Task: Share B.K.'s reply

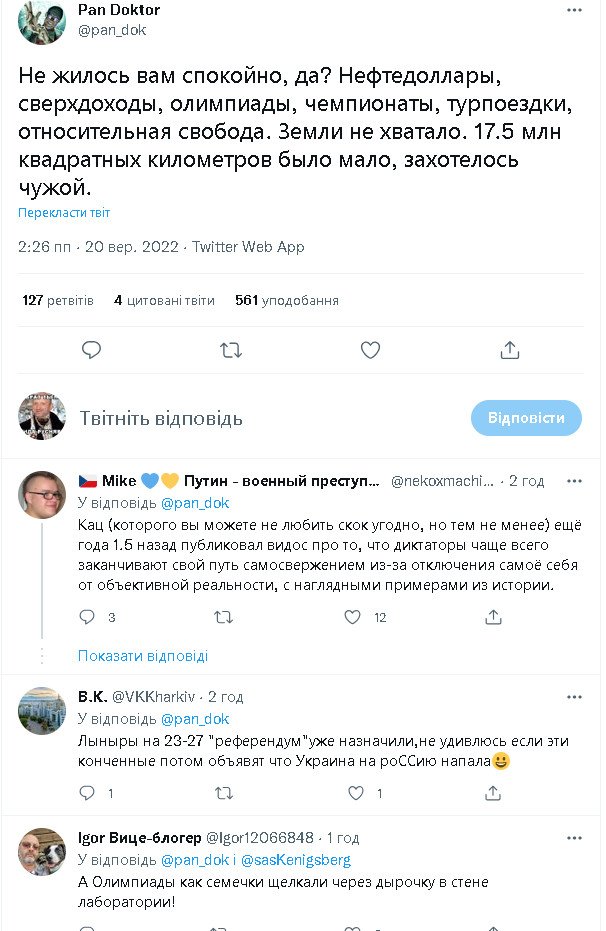Action: point(494,793)
